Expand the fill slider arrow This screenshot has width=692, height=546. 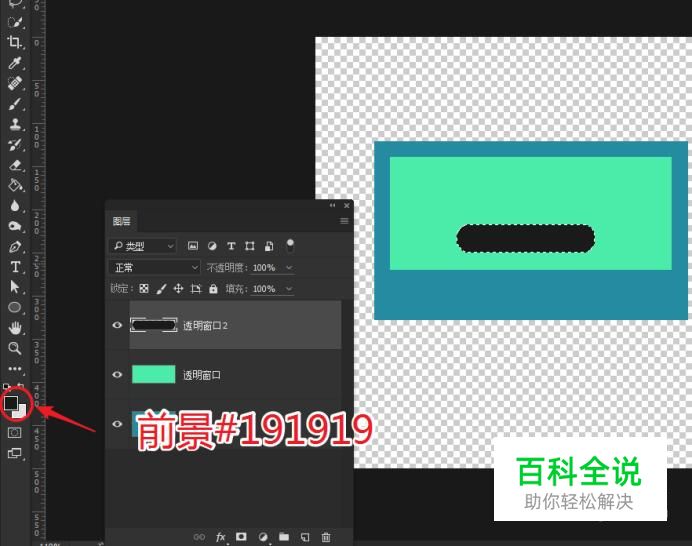[x=289, y=289]
